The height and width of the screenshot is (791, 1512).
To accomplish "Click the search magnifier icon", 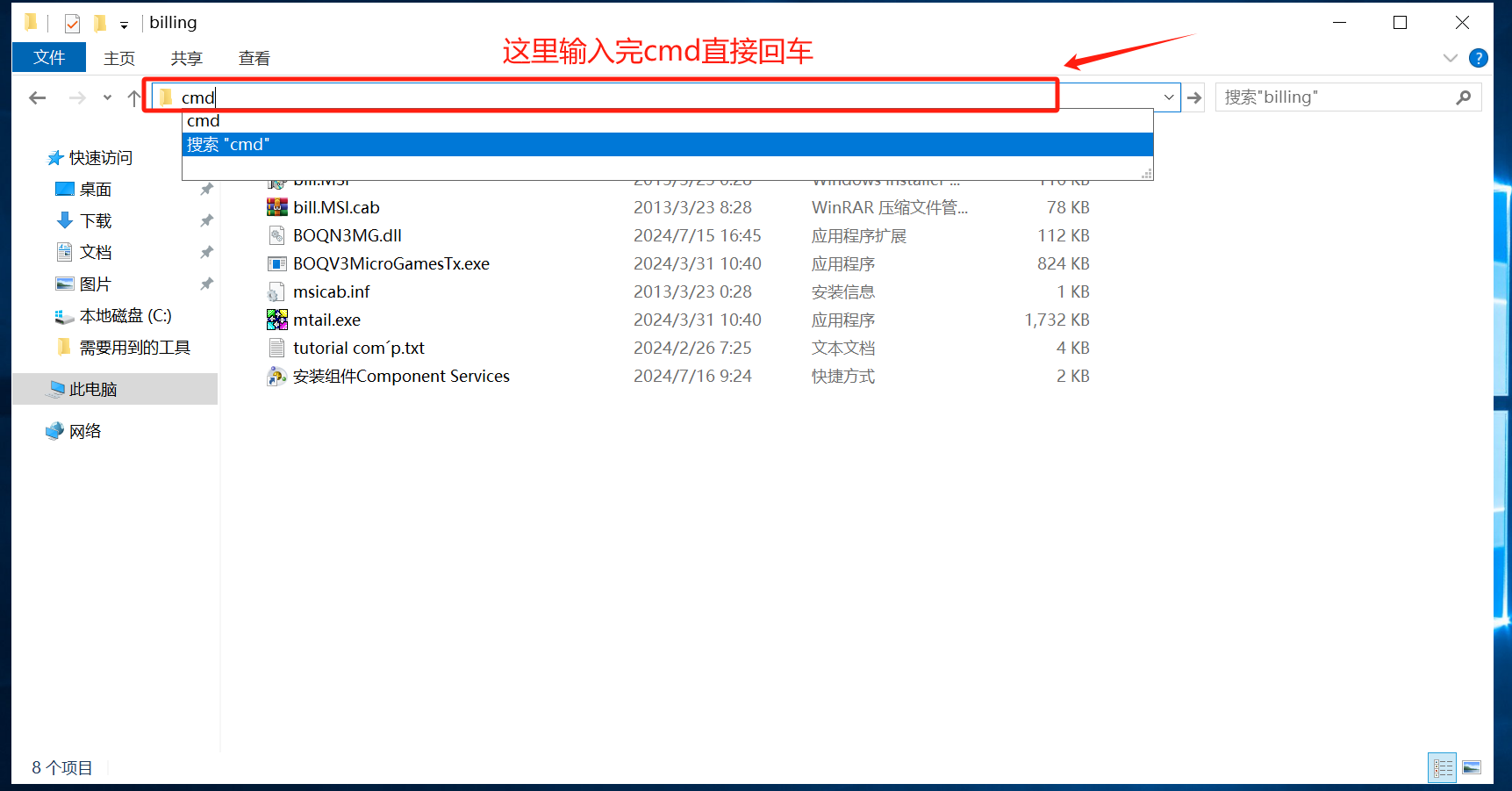I will 1463,97.
